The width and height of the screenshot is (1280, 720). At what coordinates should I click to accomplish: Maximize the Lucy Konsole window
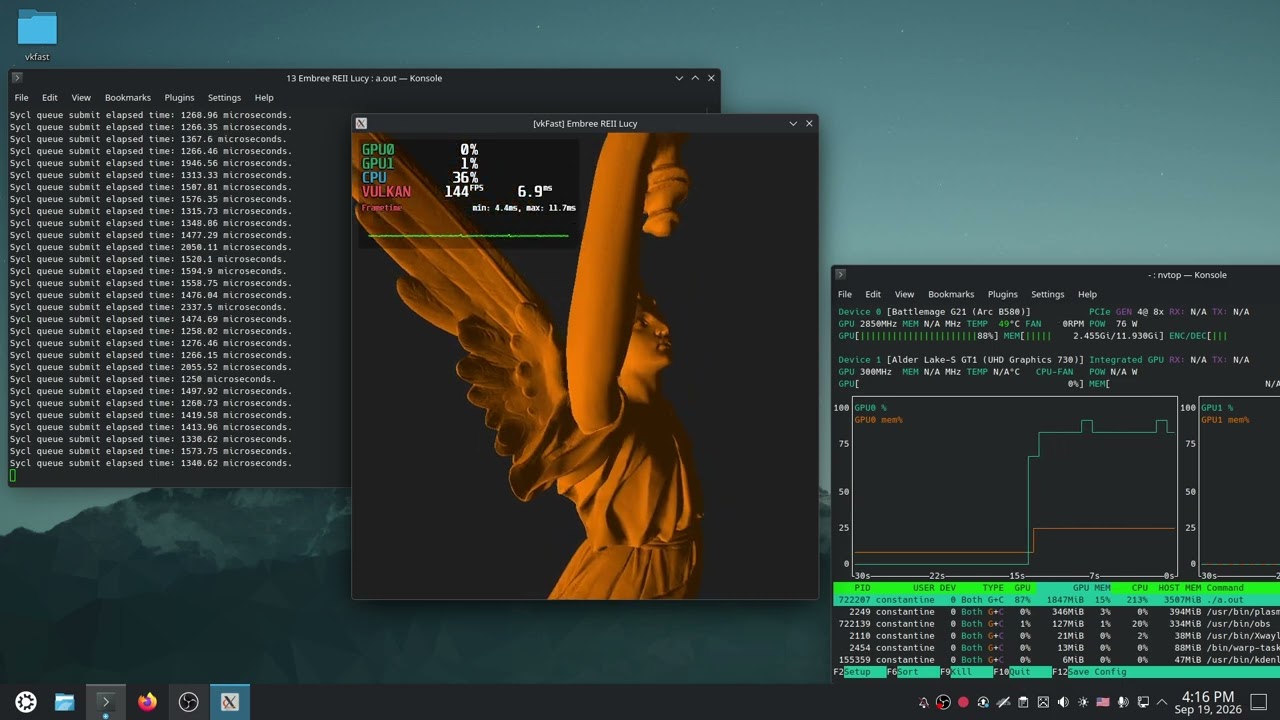click(x=695, y=78)
